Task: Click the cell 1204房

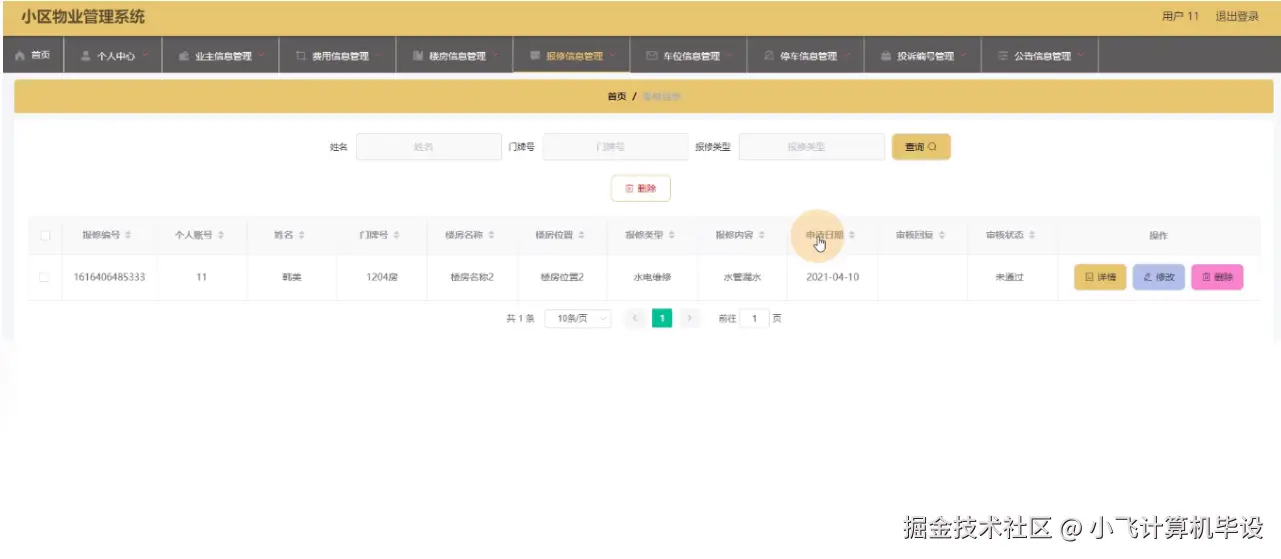Action: 382,277
